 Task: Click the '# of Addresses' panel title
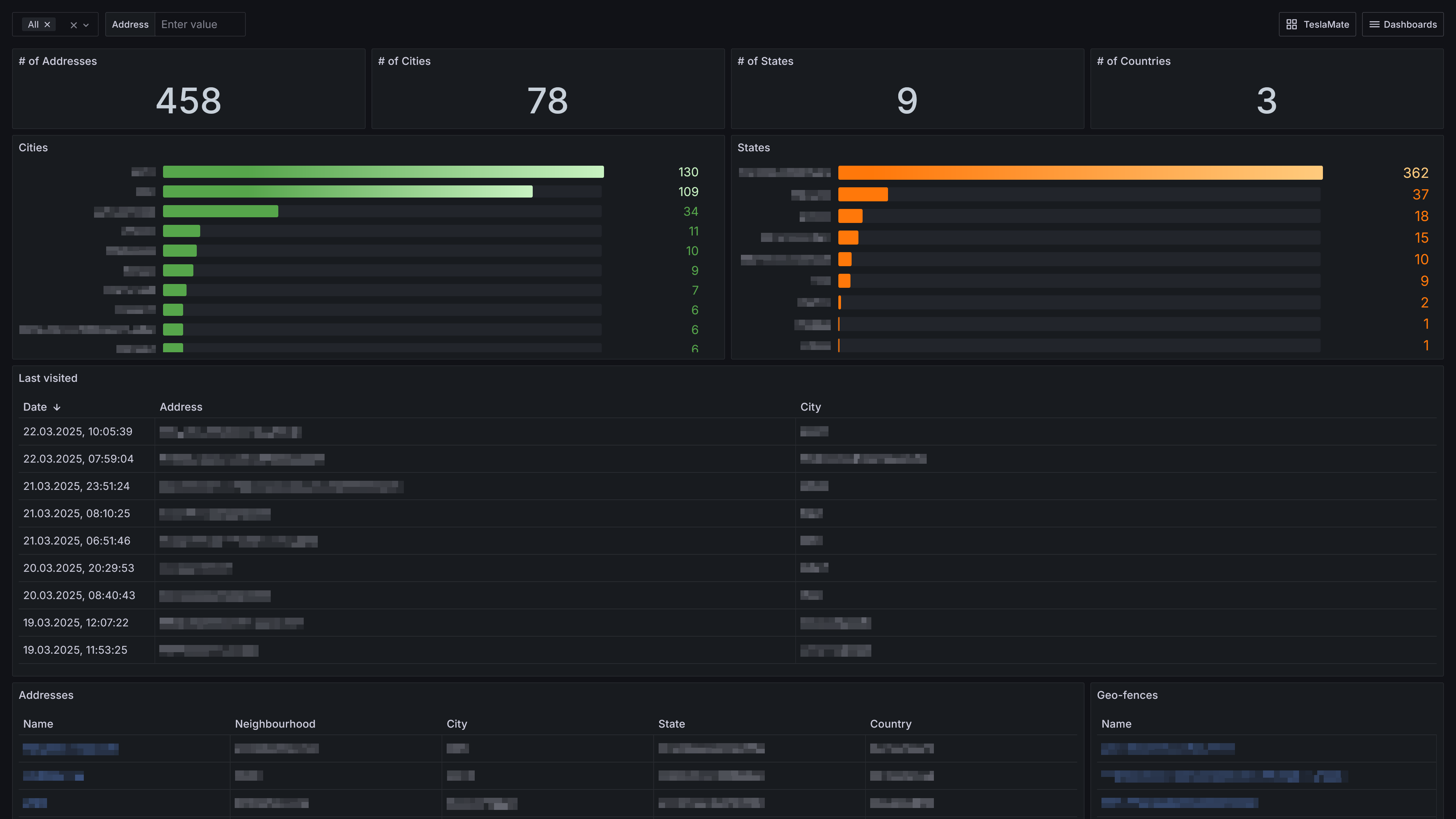click(58, 61)
